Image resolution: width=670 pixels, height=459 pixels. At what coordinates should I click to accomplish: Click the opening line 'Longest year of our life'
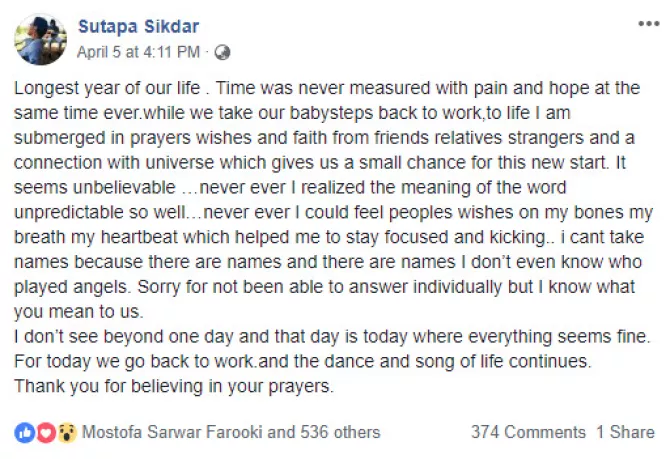pos(110,89)
